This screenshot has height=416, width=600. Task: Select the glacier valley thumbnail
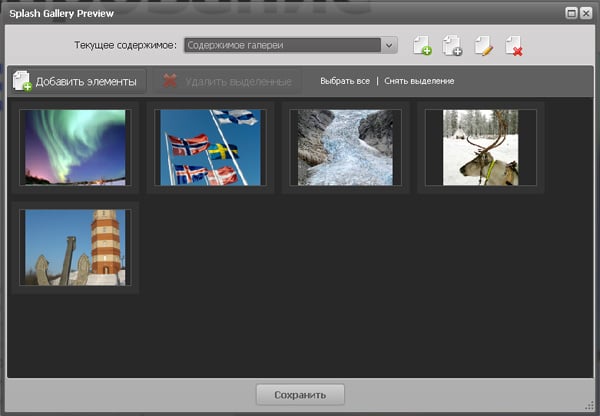[x=345, y=147]
